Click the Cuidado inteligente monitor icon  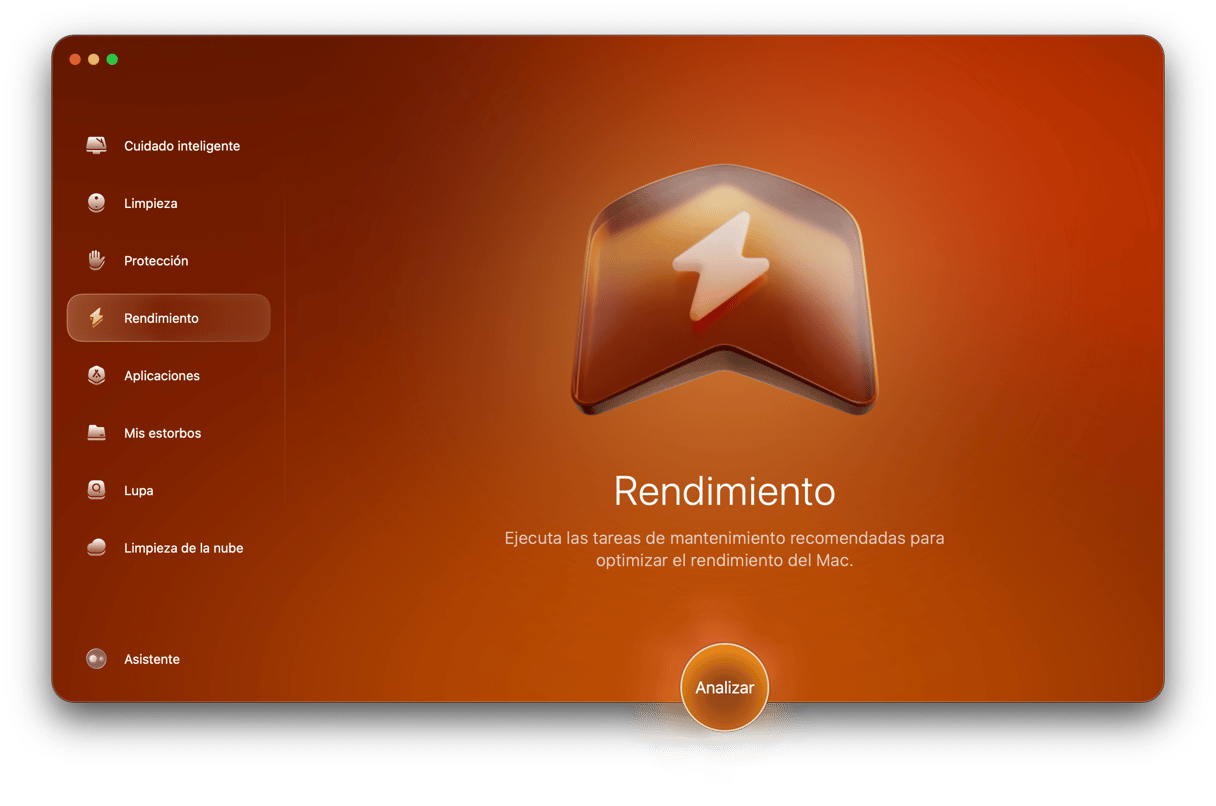coord(96,146)
